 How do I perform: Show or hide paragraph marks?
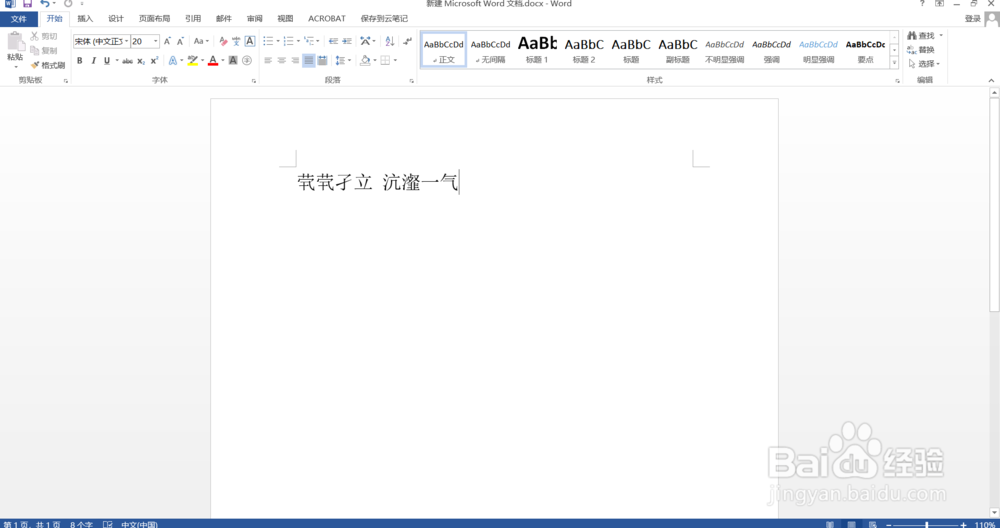pyautogui.click(x=408, y=41)
